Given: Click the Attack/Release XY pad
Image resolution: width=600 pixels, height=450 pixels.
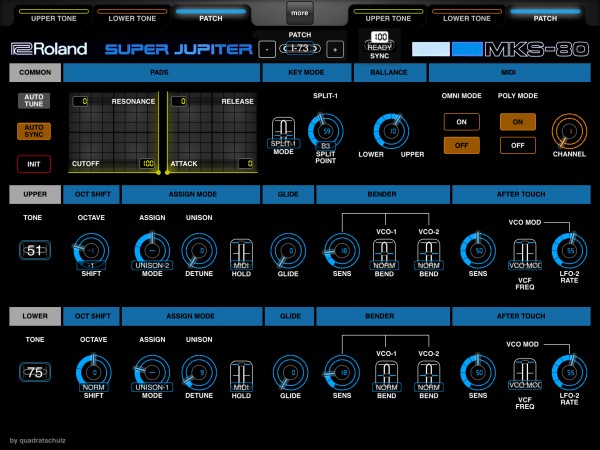Looking at the screenshot, I should 212,132.
